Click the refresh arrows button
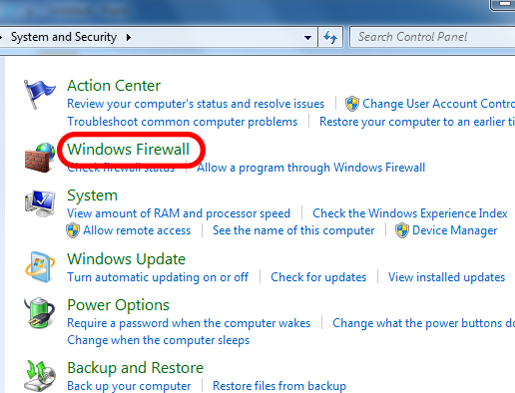Image resolution: width=515 pixels, height=393 pixels. pyautogui.click(x=330, y=37)
